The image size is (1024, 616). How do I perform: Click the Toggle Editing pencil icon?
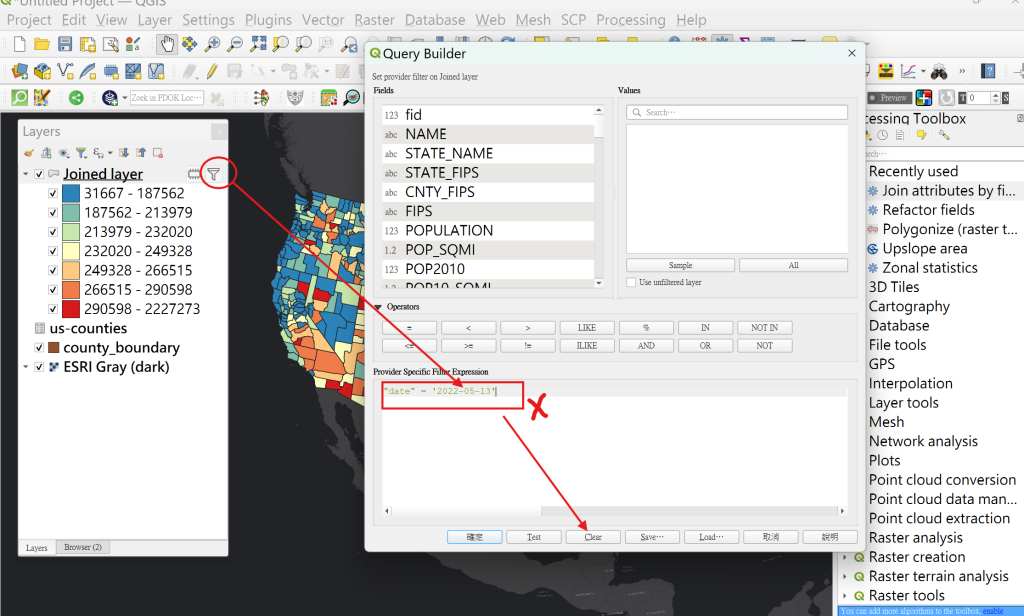coord(212,71)
